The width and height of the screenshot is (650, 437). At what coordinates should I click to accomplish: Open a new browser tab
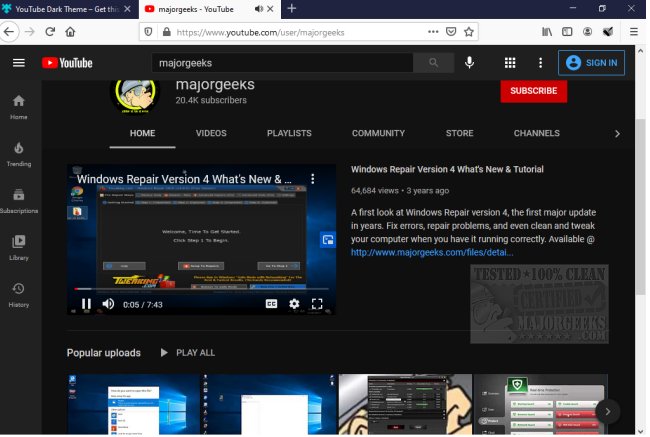click(292, 9)
